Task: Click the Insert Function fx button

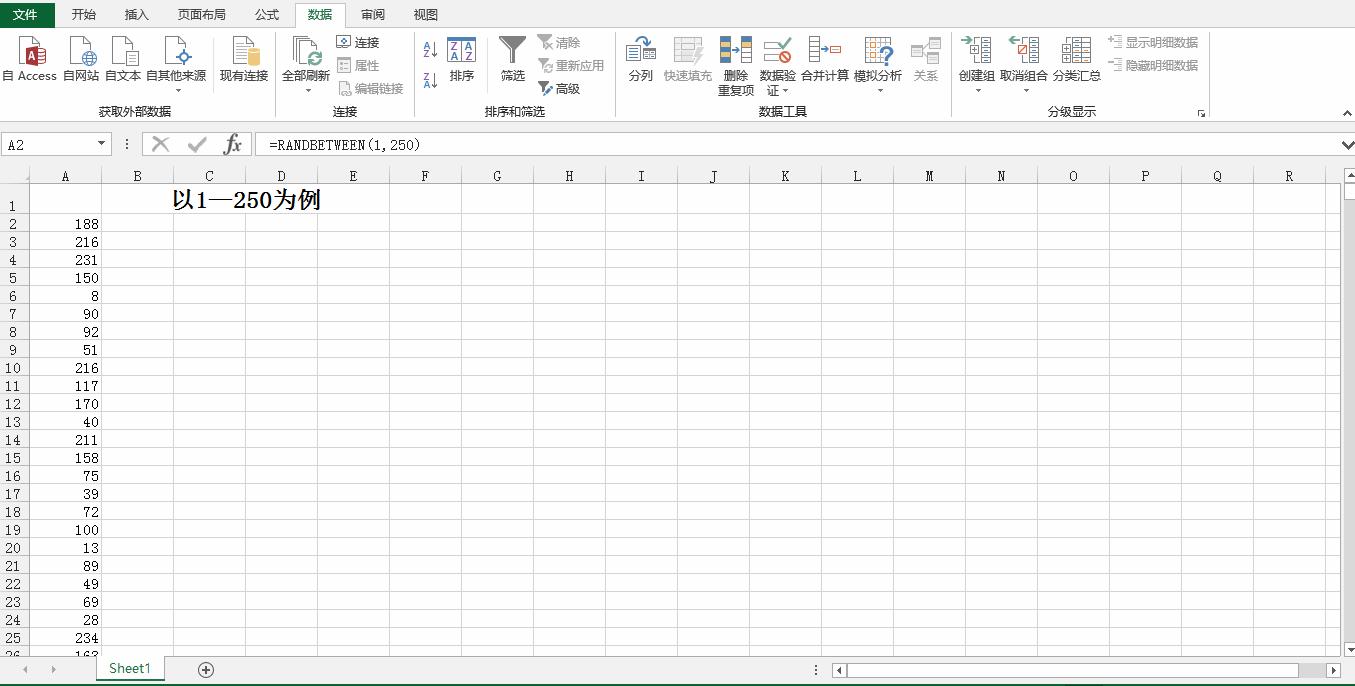Action: pyautogui.click(x=233, y=144)
